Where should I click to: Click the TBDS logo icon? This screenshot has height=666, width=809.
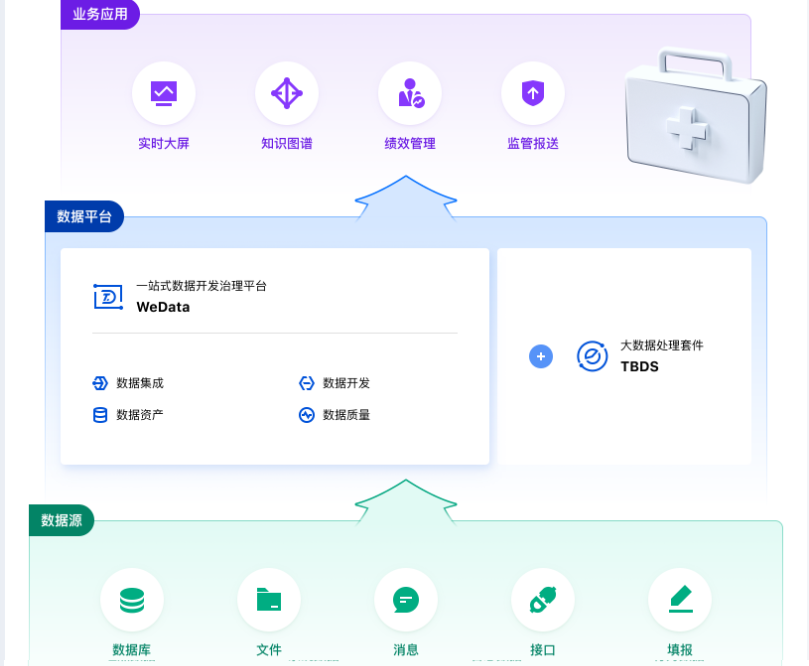pos(592,356)
